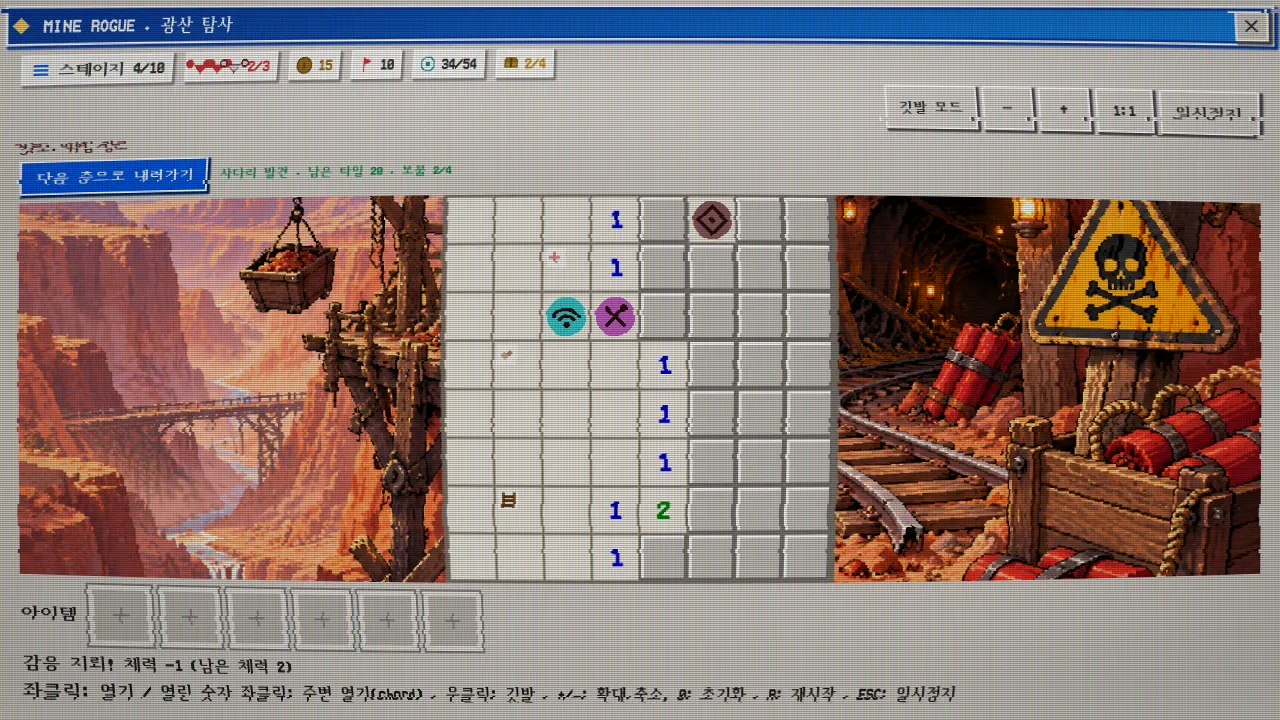Click title text MINE ROGUE · 광산 탐사
1280x720 pixels.
pyautogui.click(x=138, y=26)
